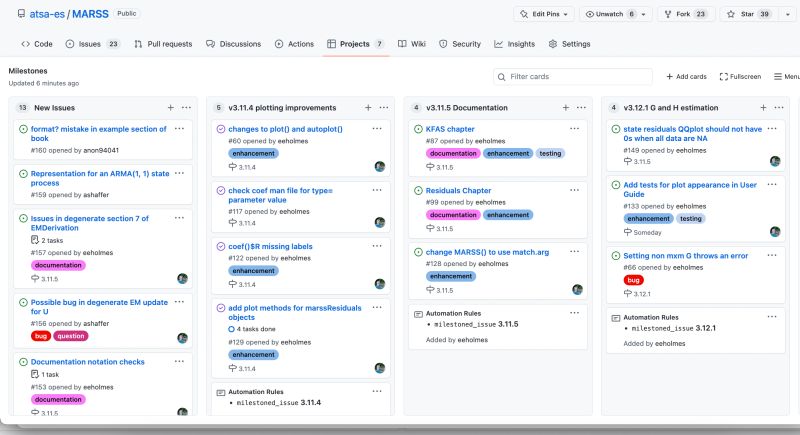Viewport: 800px width, 435px height.
Task: Click the repository icon beside atsa-es
Action: [x=21, y=14]
